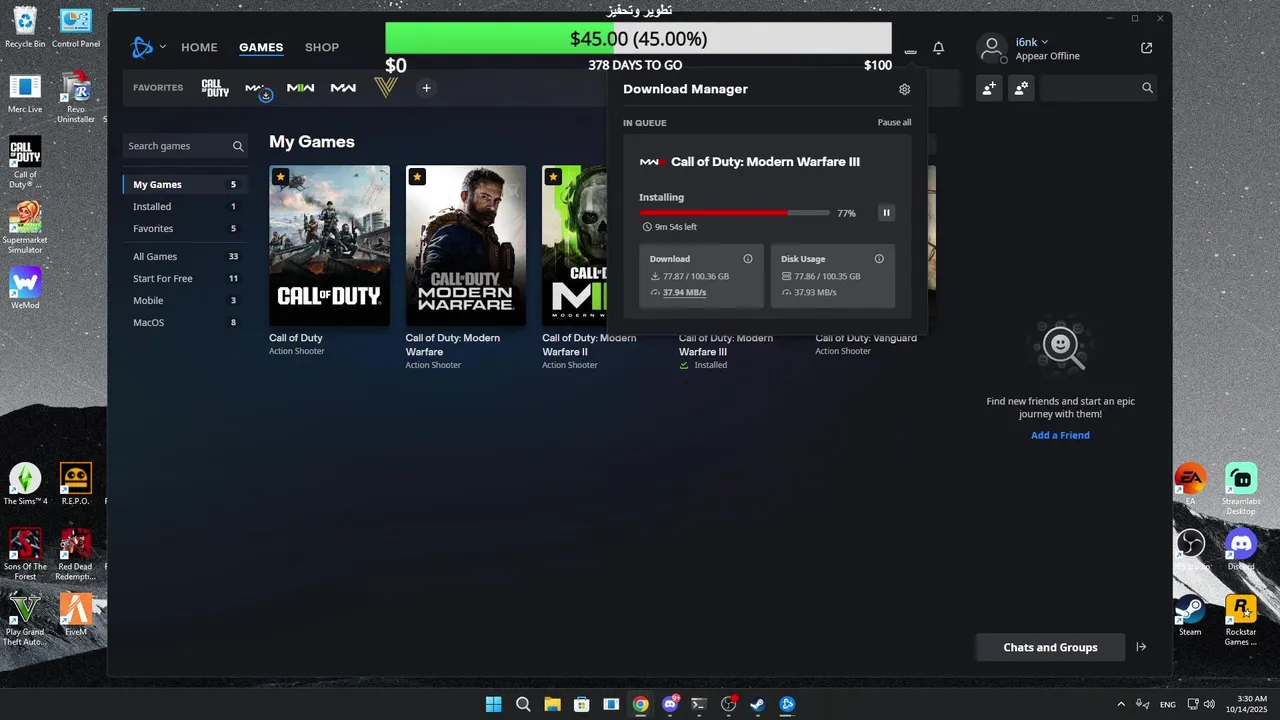This screenshot has width=1280, height=720.
Task: Click the Add a Friend link
Action: tap(1060, 435)
